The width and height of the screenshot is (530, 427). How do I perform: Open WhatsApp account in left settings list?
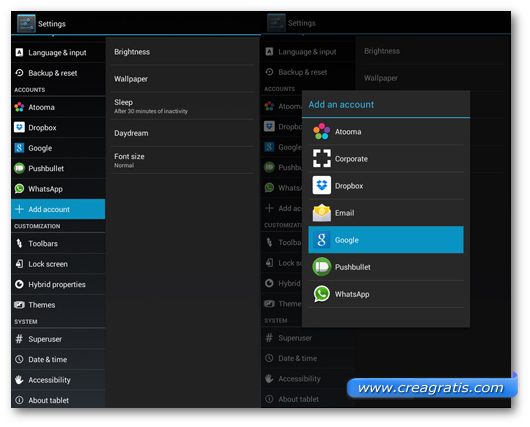pyautogui.click(x=58, y=189)
